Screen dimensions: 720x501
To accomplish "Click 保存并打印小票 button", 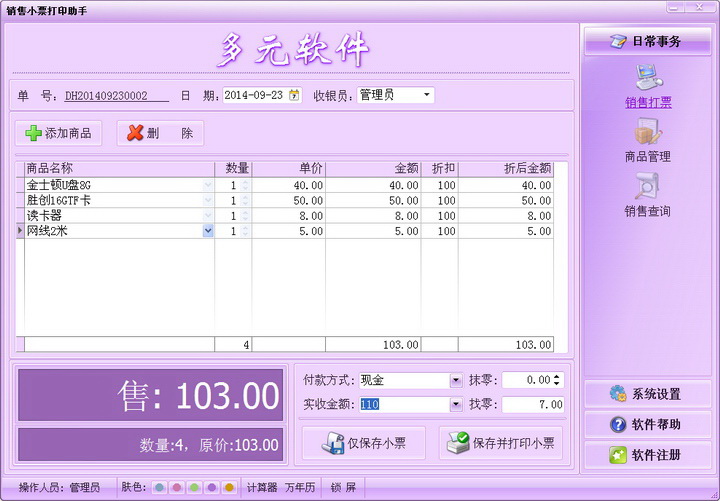I will point(500,443).
